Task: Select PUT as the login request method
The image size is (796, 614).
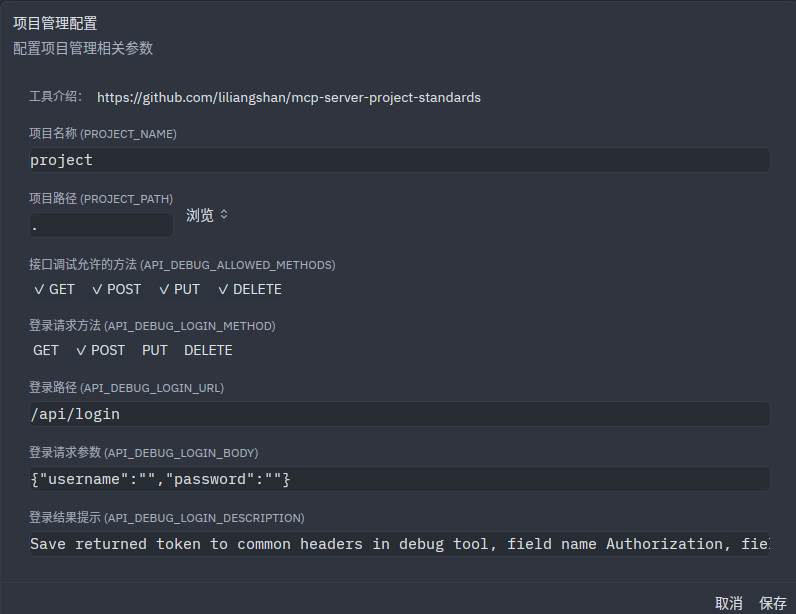Action: point(155,350)
